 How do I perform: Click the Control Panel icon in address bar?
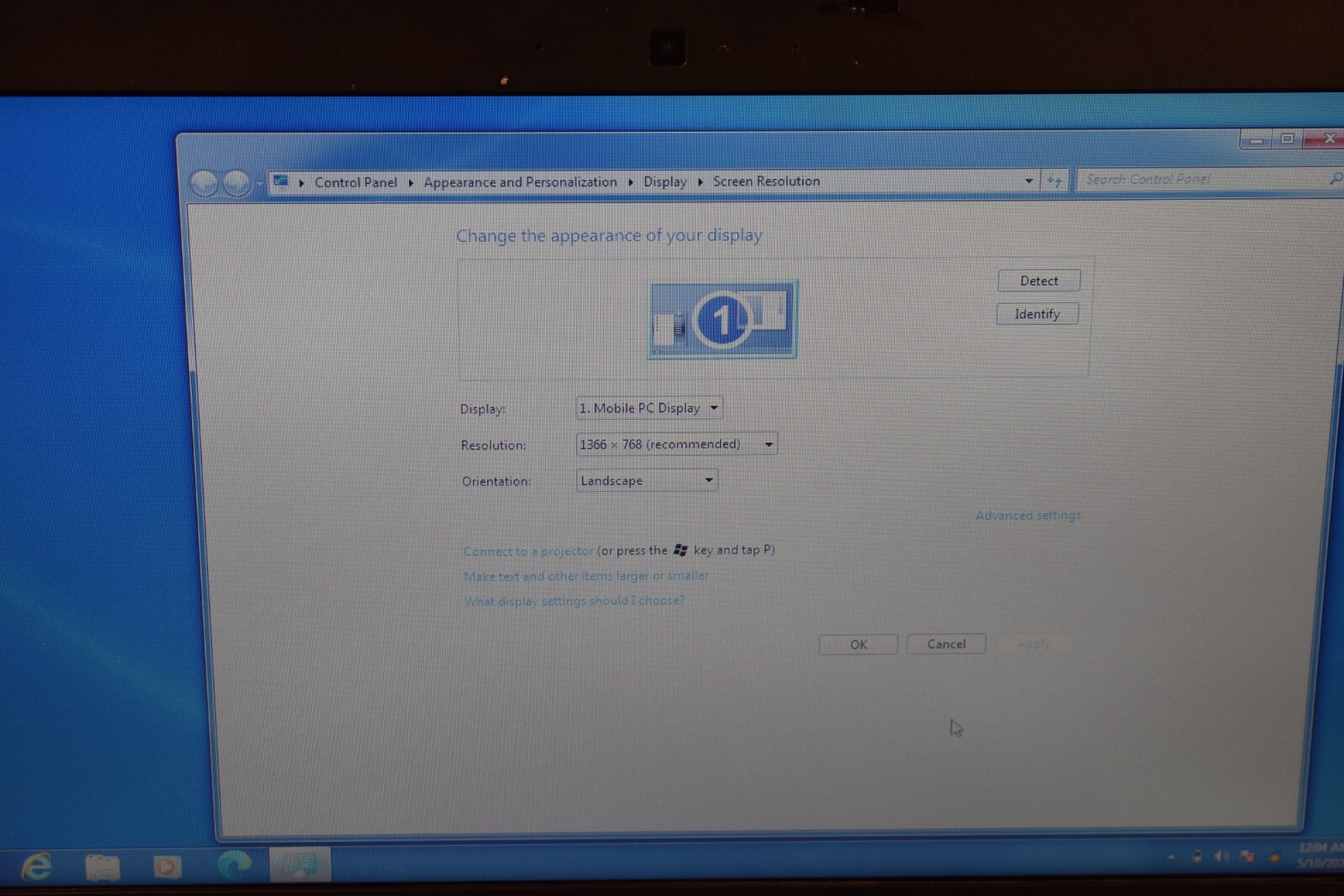281,181
